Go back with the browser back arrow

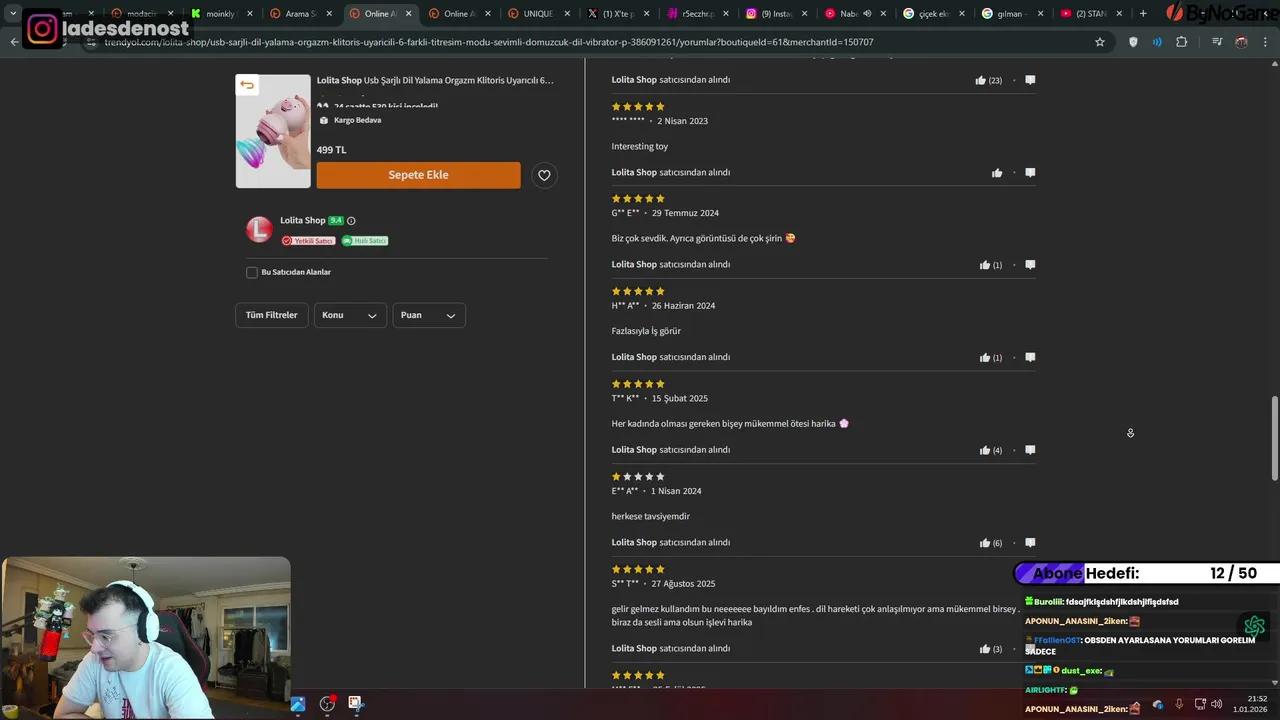pos(14,42)
